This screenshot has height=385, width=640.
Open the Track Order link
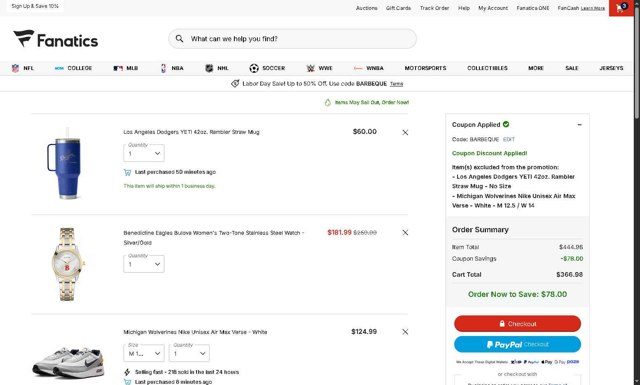tap(434, 8)
